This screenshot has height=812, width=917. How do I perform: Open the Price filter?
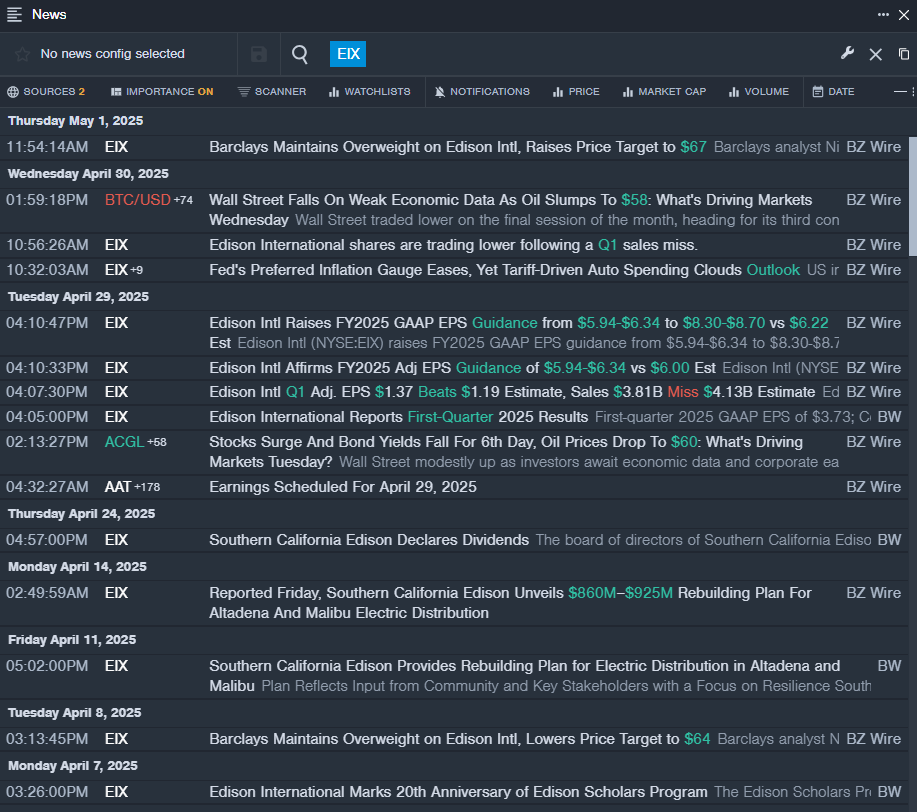coord(576,92)
